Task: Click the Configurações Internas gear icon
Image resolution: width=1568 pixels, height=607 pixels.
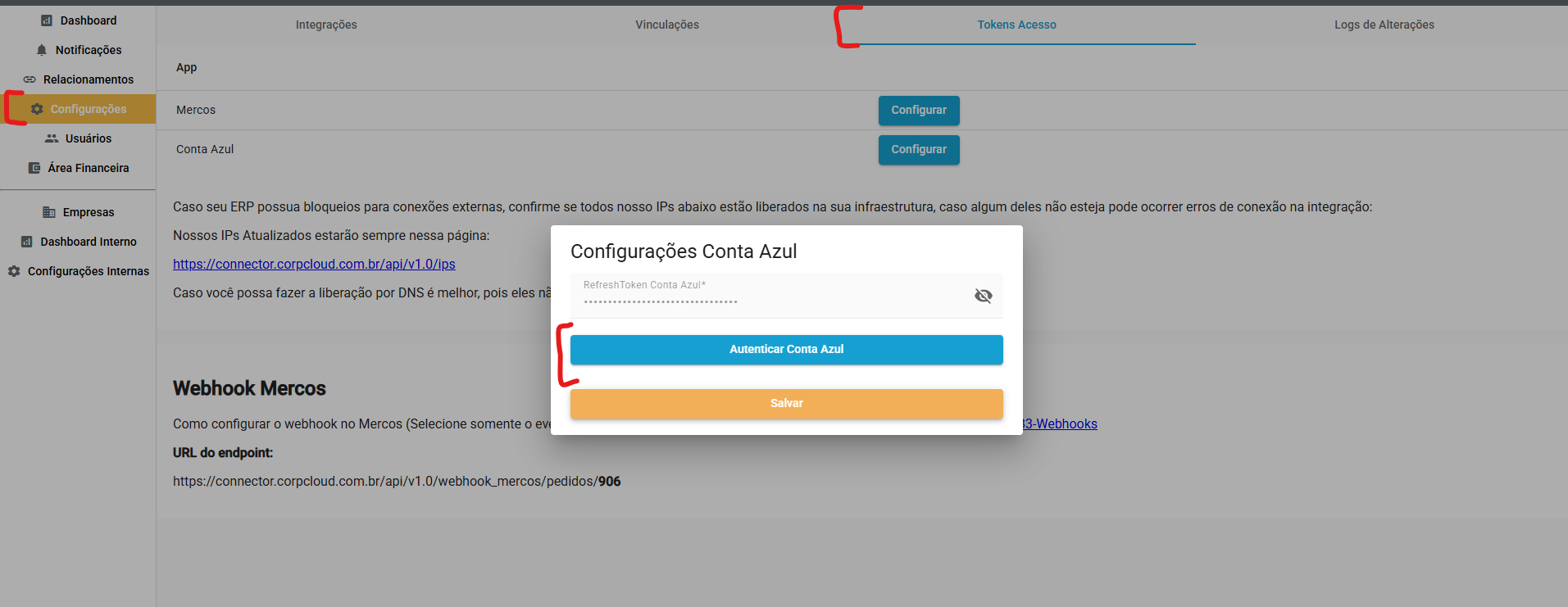Action: click(14, 271)
